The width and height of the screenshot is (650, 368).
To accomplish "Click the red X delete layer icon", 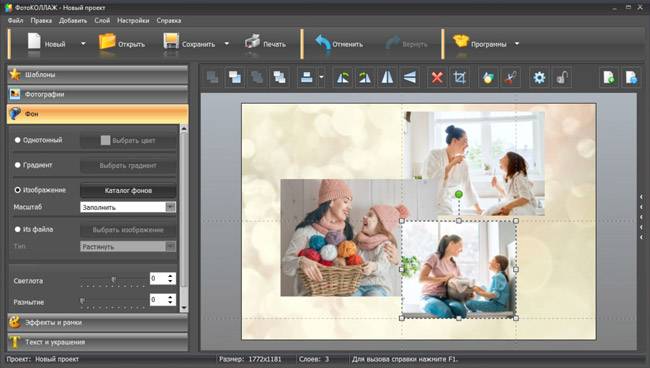I will click(437, 77).
